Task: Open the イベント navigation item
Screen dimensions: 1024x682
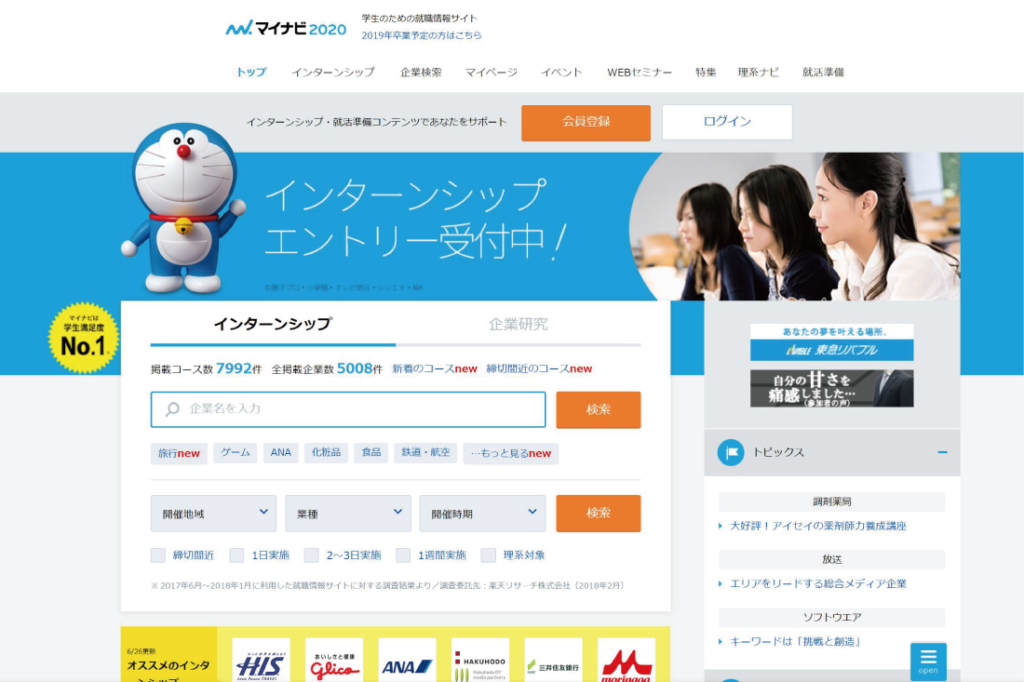Action: click(562, 72)
